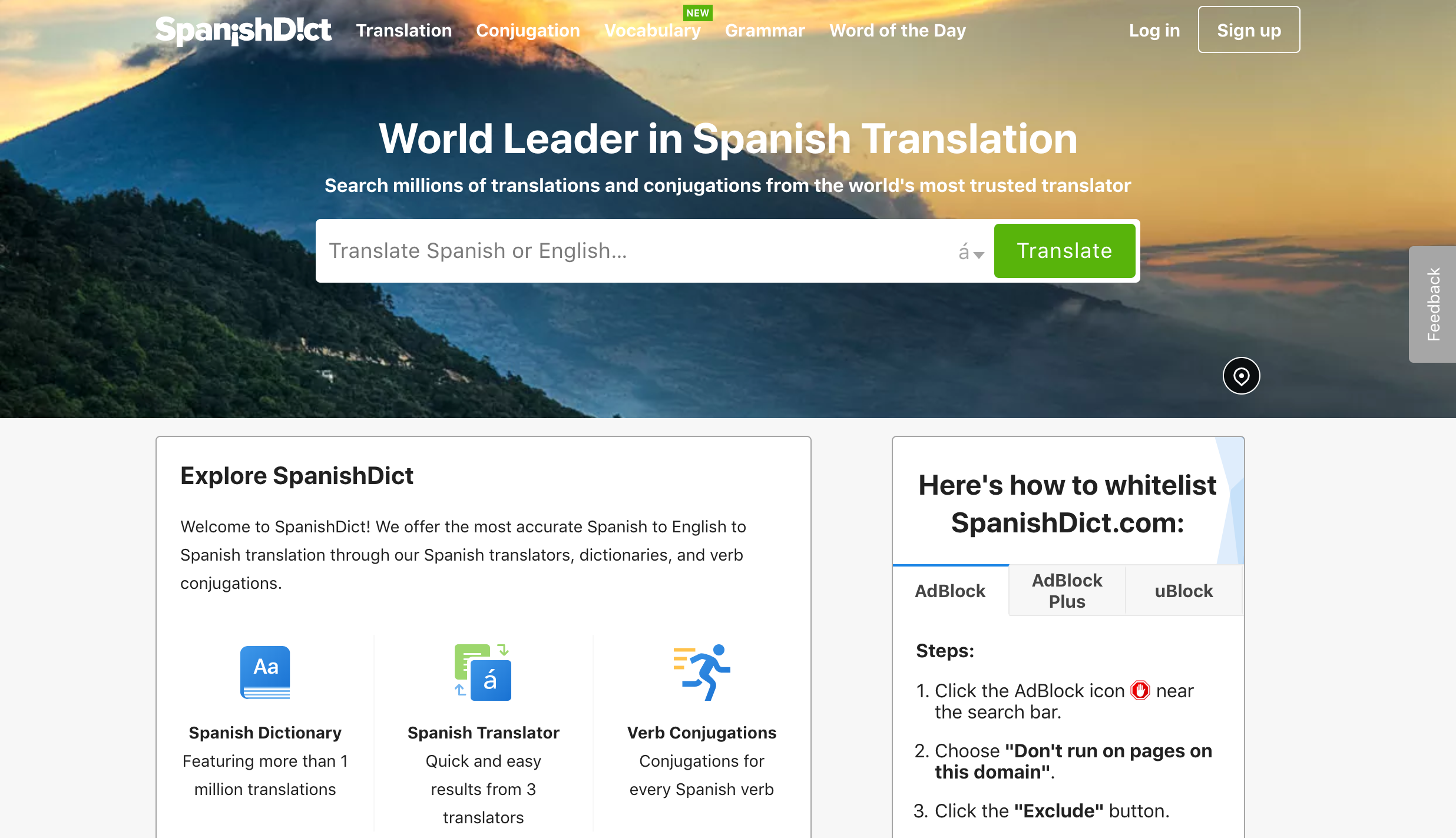Click the NEW badge above Vocabulary
Viewport: 1456px width, 838px height.
tap(697, 13)
